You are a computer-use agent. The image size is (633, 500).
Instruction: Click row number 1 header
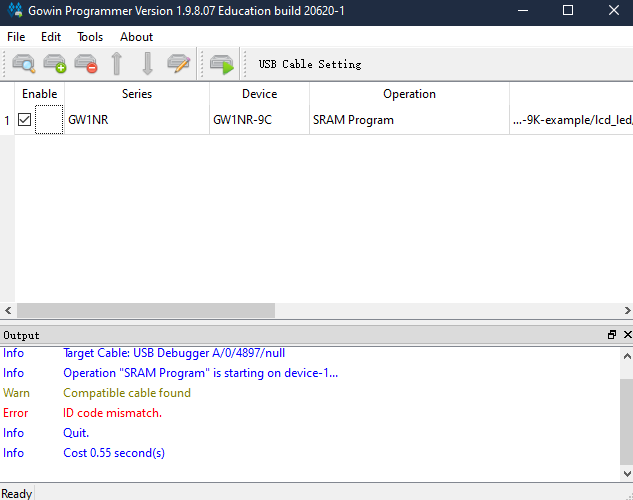[7, 120]
